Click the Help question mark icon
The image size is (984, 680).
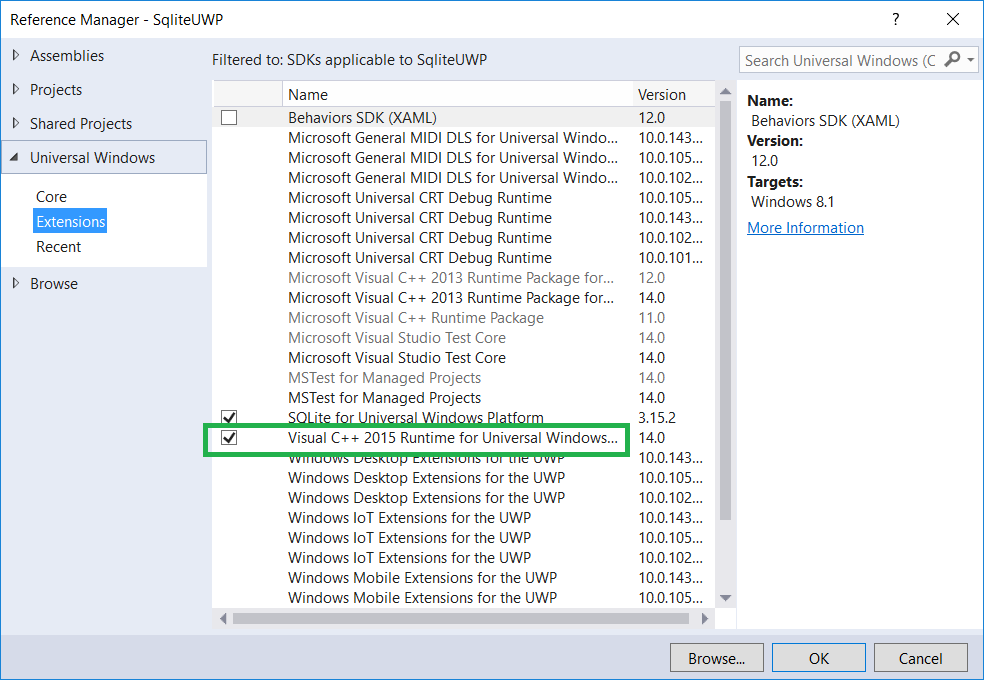(x=895, y=19)
